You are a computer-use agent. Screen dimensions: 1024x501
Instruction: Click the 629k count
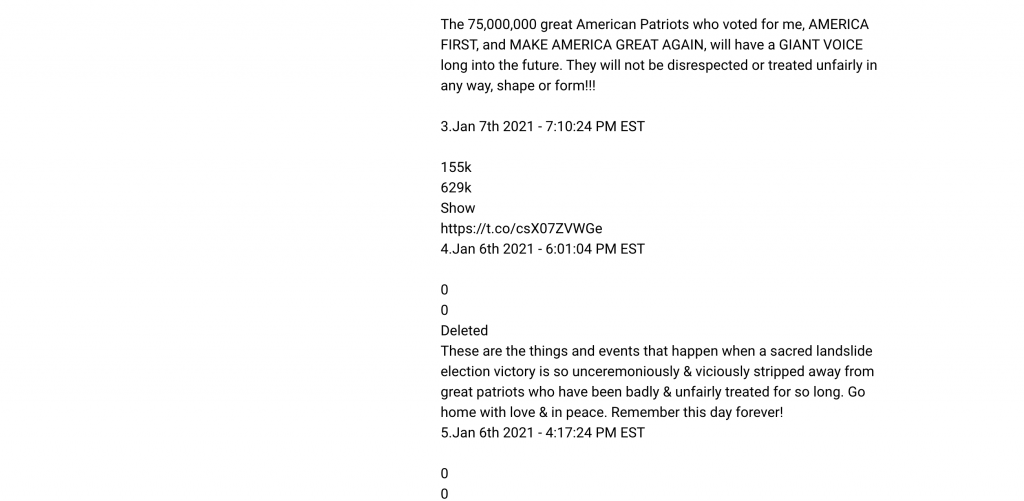click(456, 188)
